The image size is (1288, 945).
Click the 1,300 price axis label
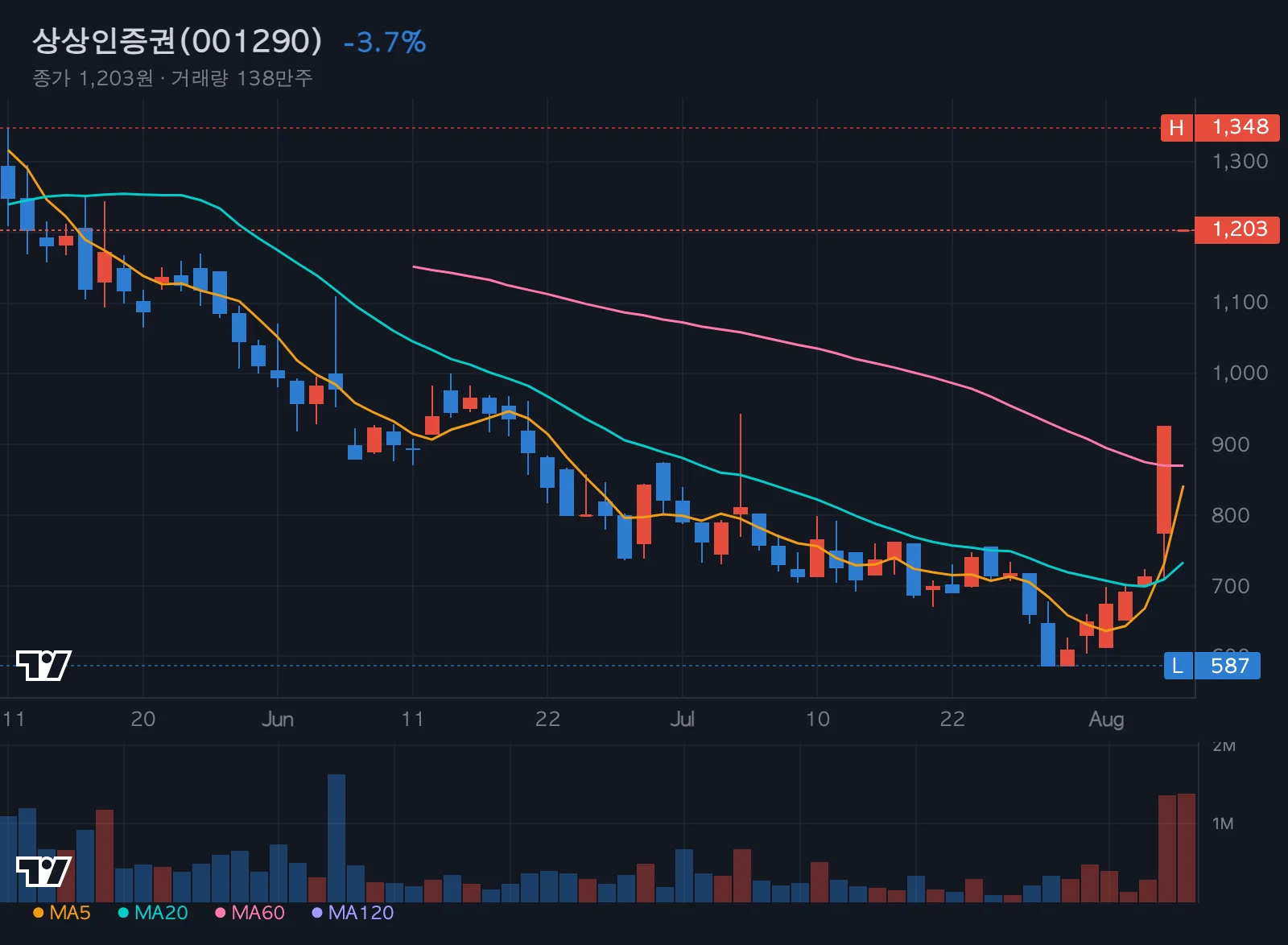coord(1240,162)
